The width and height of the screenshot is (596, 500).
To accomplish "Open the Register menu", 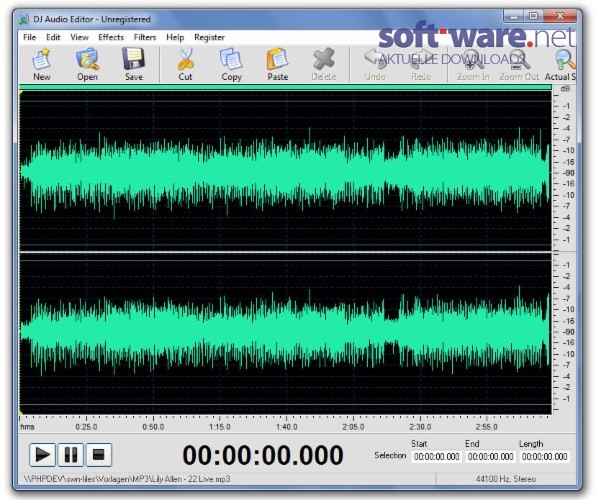I will tap(209, 37).
